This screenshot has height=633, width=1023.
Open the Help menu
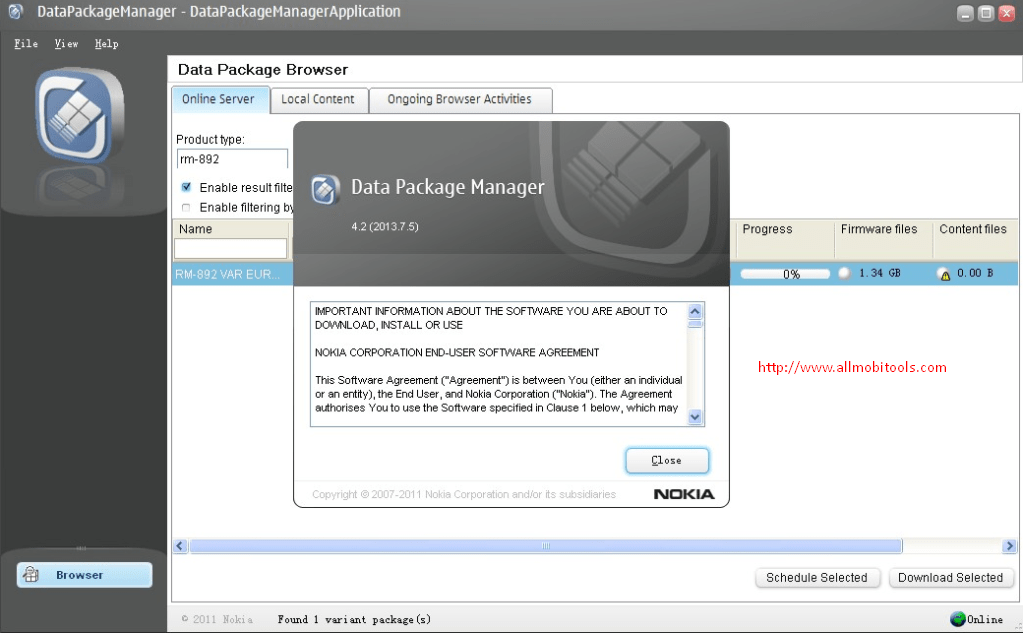(x=106, y=44)
